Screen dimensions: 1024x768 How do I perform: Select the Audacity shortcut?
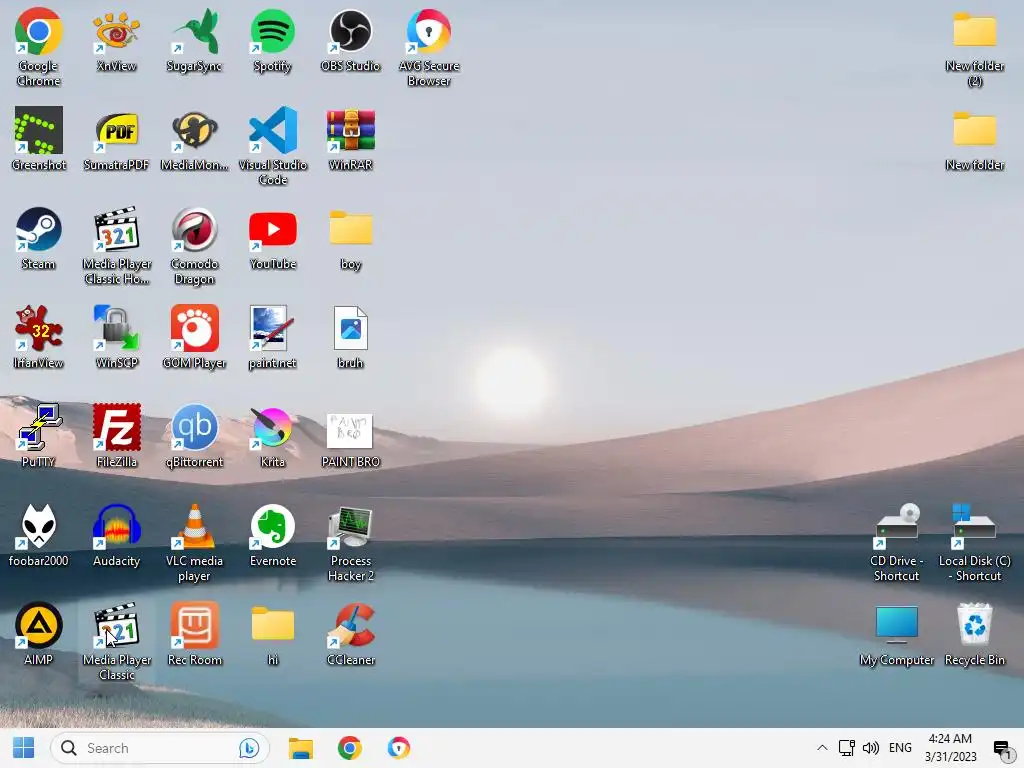click(x=116, y=526)
